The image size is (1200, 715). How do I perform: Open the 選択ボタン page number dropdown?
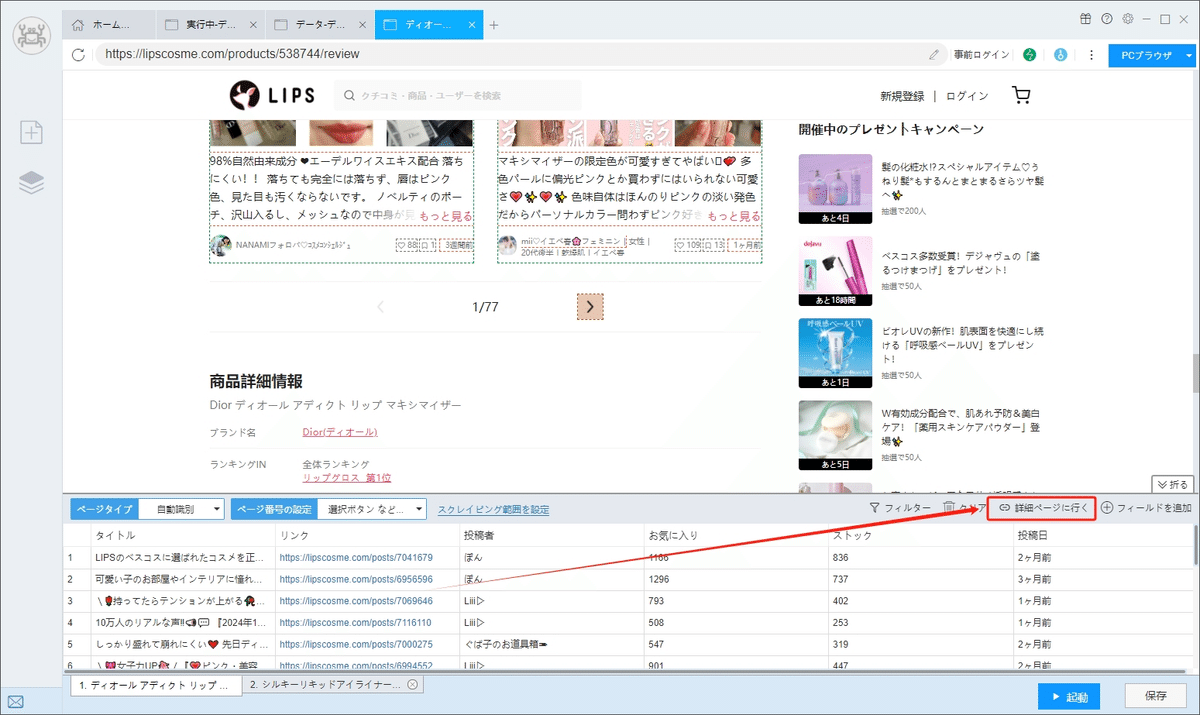tap(373, 509)
